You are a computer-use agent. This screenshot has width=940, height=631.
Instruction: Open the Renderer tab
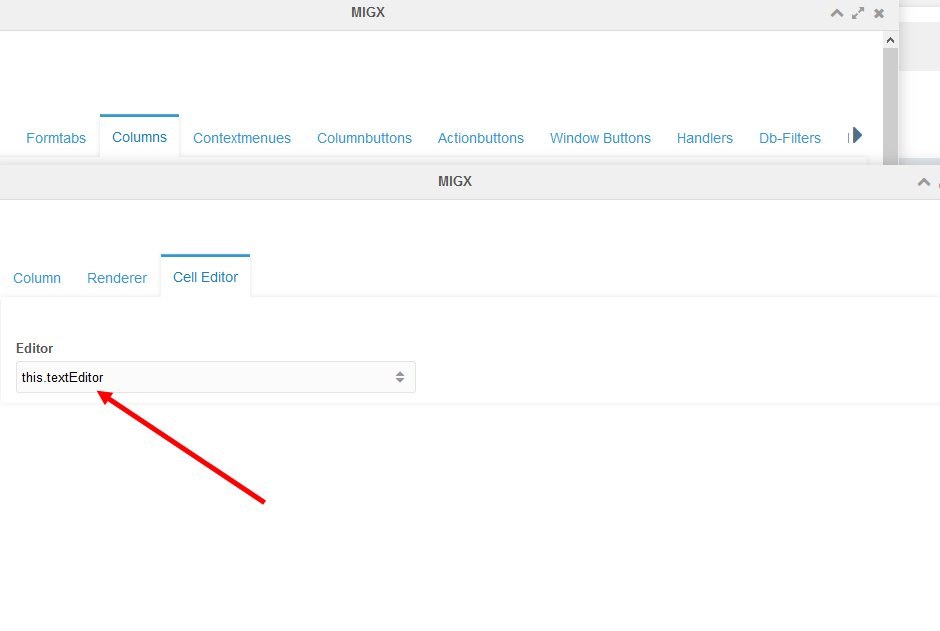pyautogui.click(x=117, y=278)
